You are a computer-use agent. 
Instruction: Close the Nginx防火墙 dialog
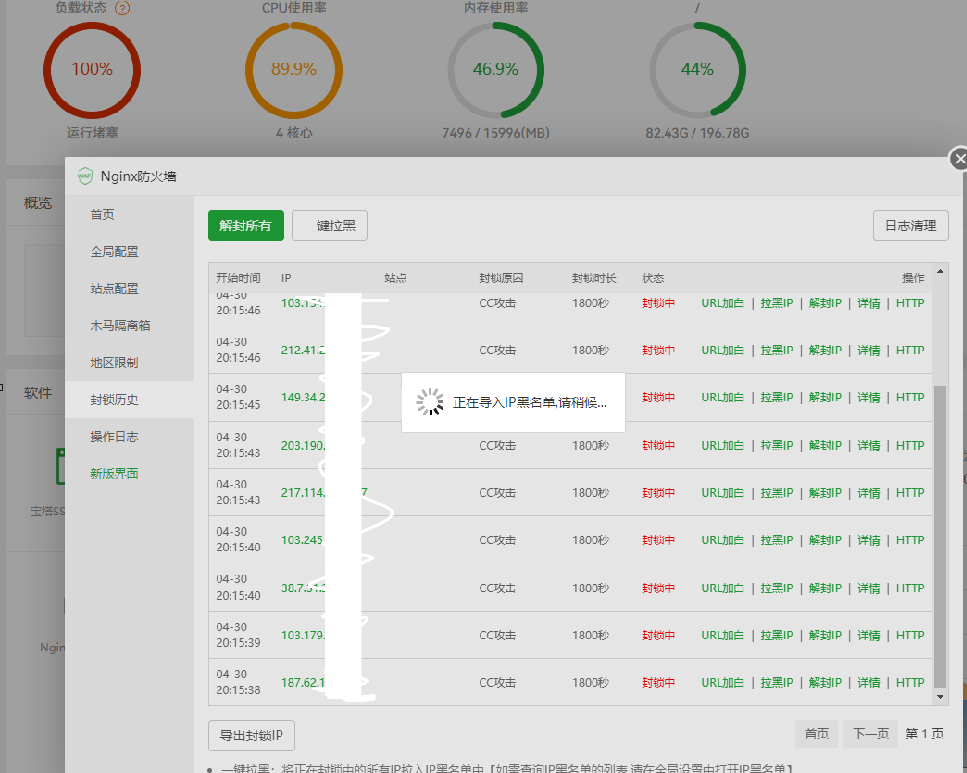[959, 160]
